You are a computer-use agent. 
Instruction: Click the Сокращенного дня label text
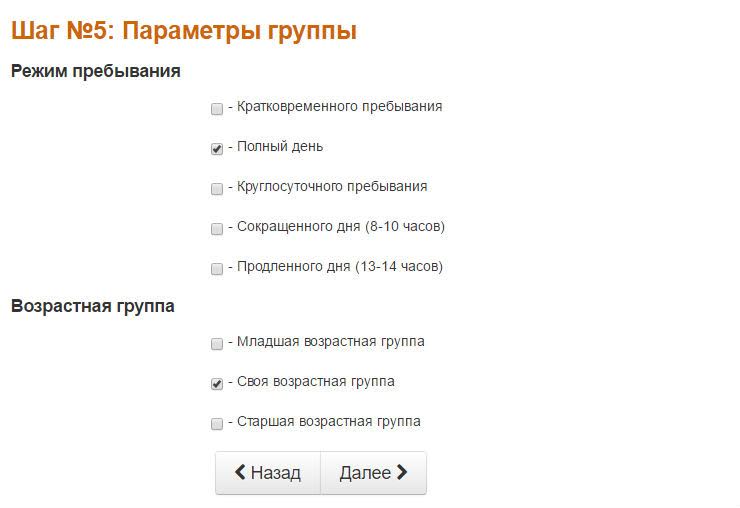(341, 227)
